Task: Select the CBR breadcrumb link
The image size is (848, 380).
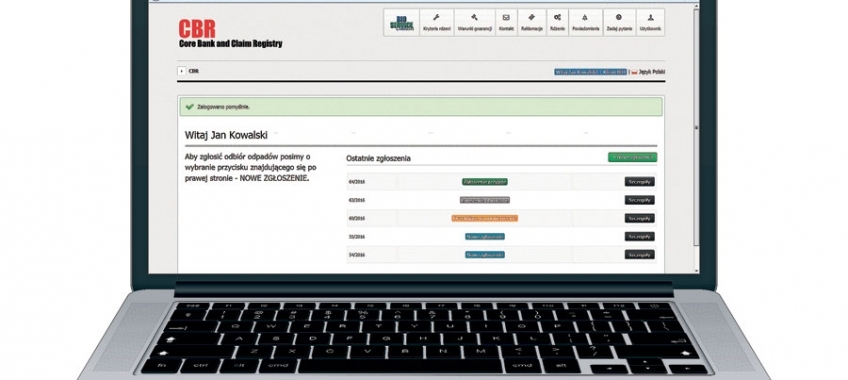Action: (x=194, y=71)
